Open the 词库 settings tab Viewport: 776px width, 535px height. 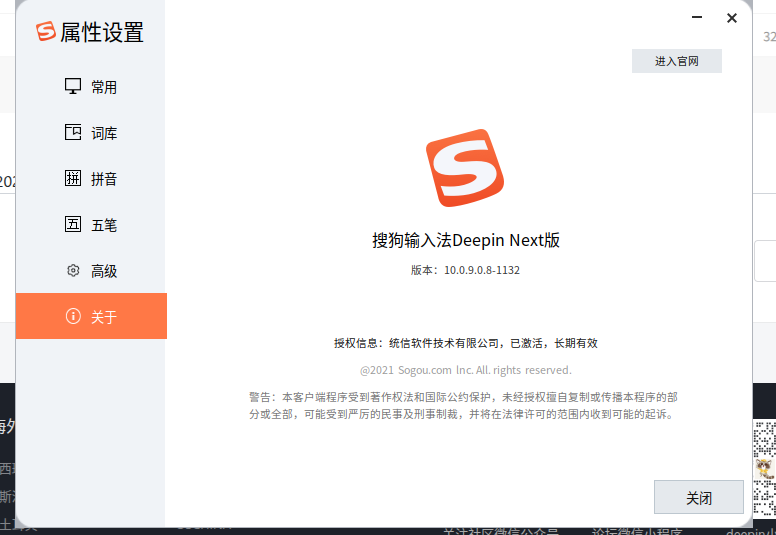[91, 133]
